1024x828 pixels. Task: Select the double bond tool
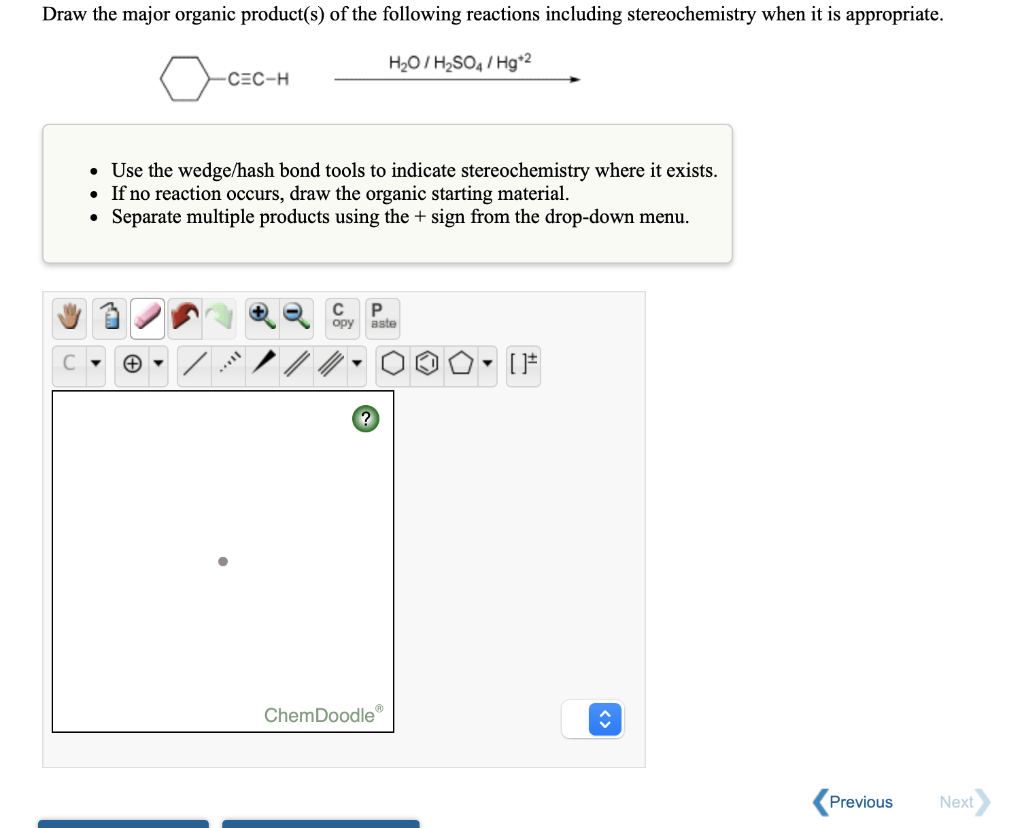pyautogui.click(x=296, y=364)
